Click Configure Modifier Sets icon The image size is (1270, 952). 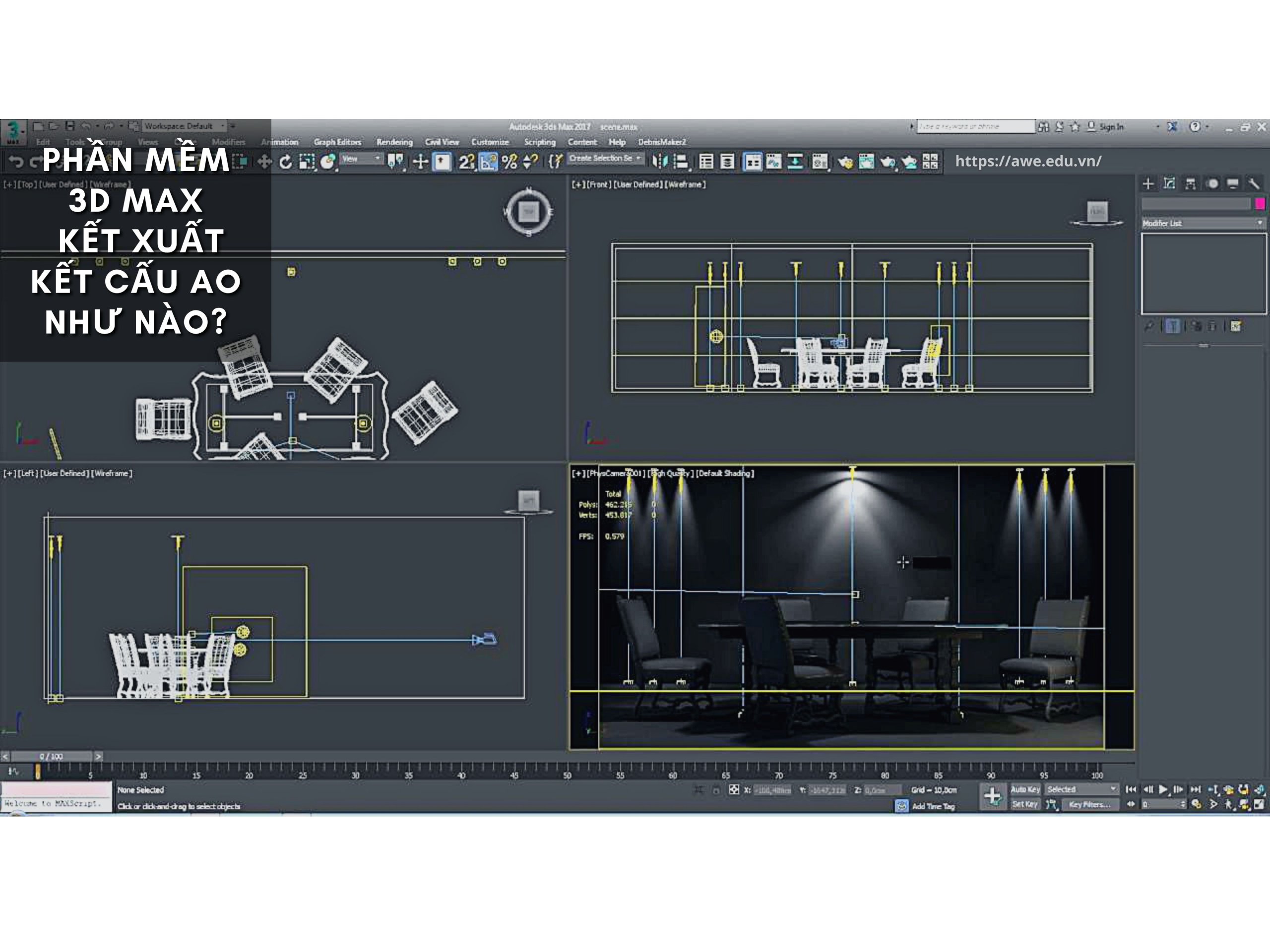tap(1236, 326)
